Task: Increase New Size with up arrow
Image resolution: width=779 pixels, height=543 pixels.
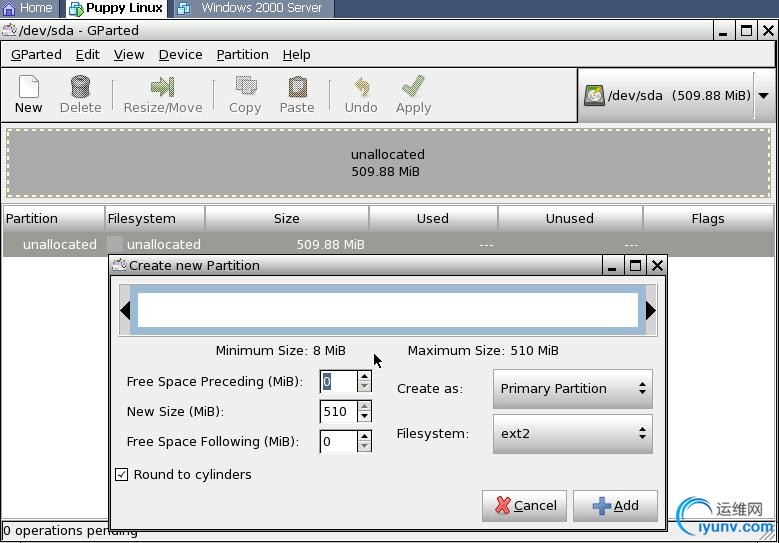Action: click(365, 406)
